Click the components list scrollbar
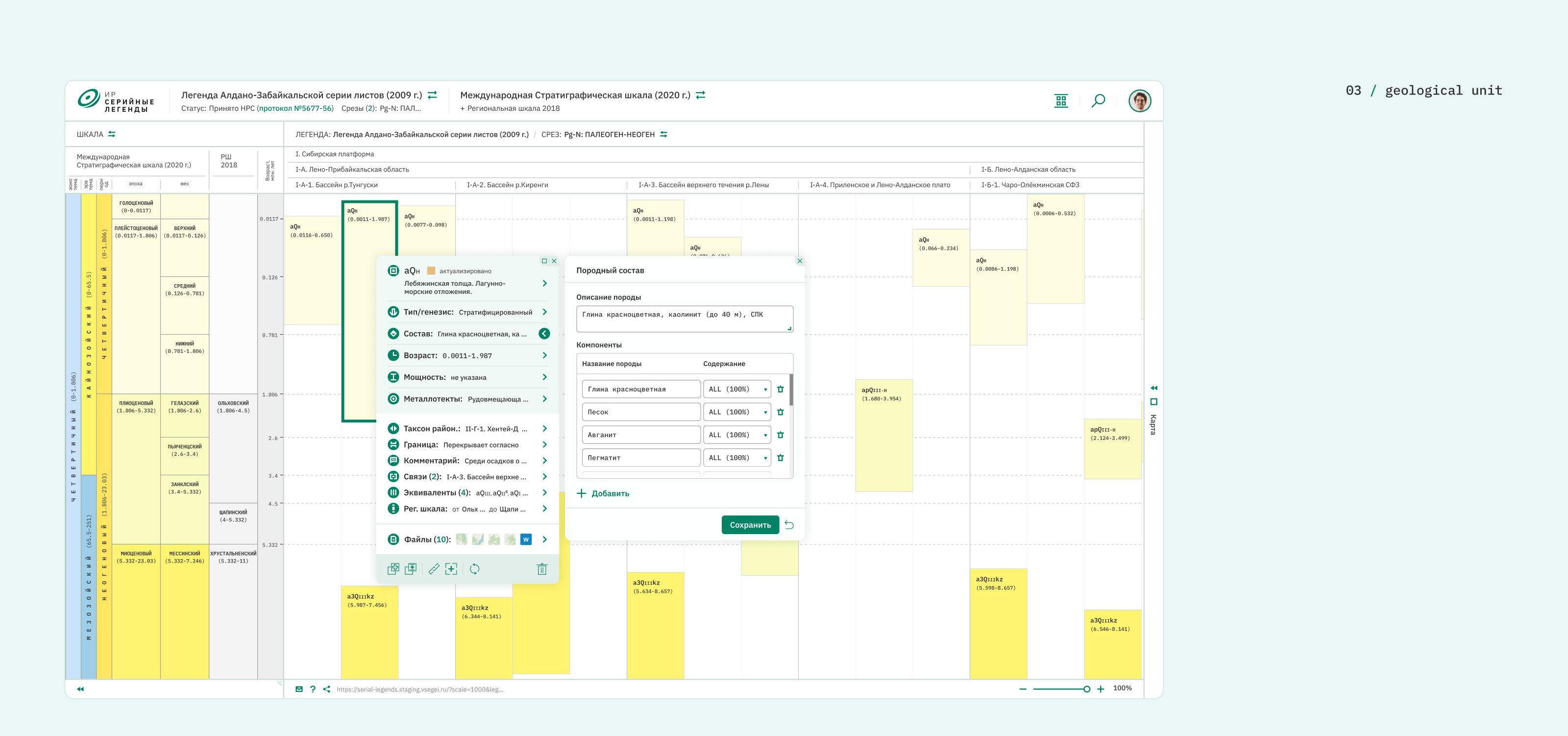Image resolution: width=1568 pixels, height=736 pixels. tap(791, 390)
